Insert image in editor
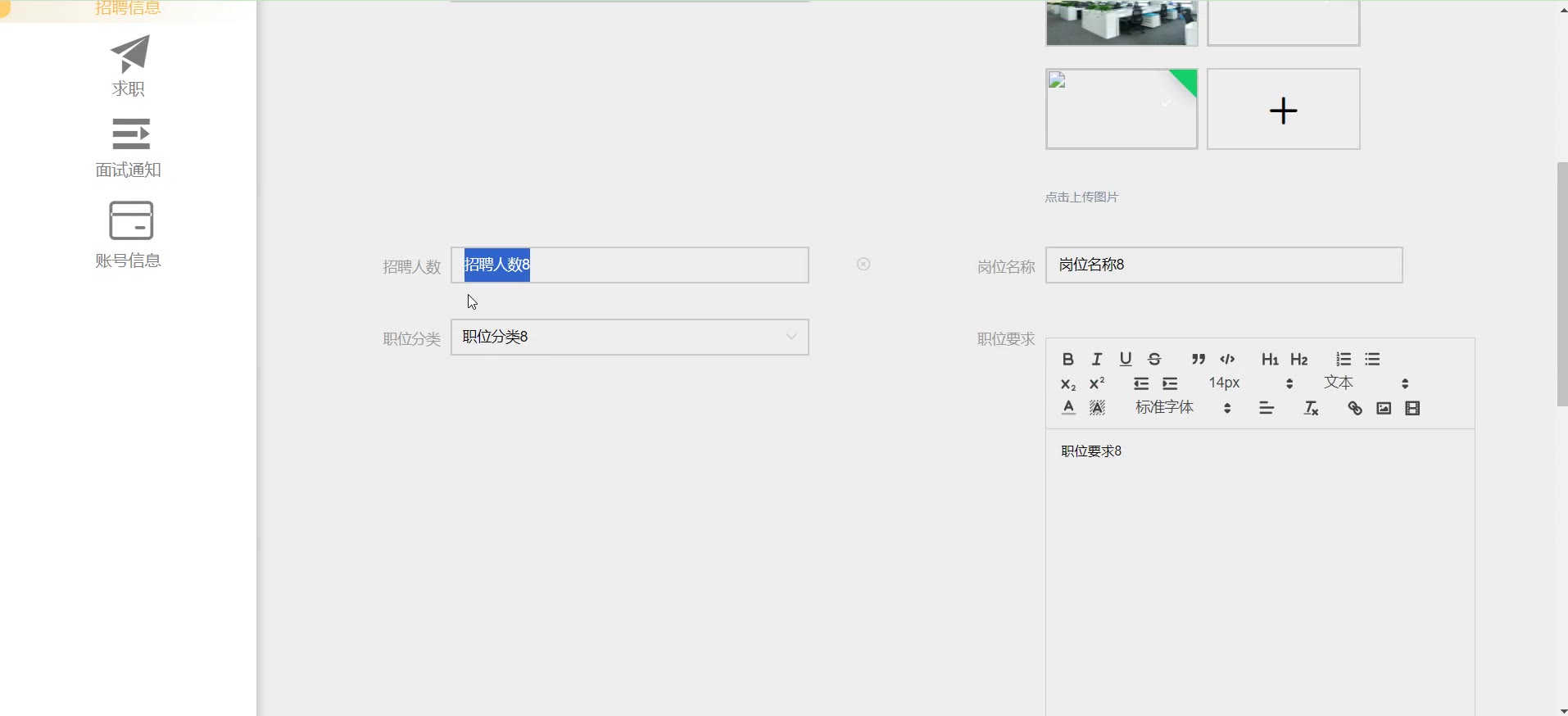This screenshot has height=716, width=1568. pos(1384,408)
